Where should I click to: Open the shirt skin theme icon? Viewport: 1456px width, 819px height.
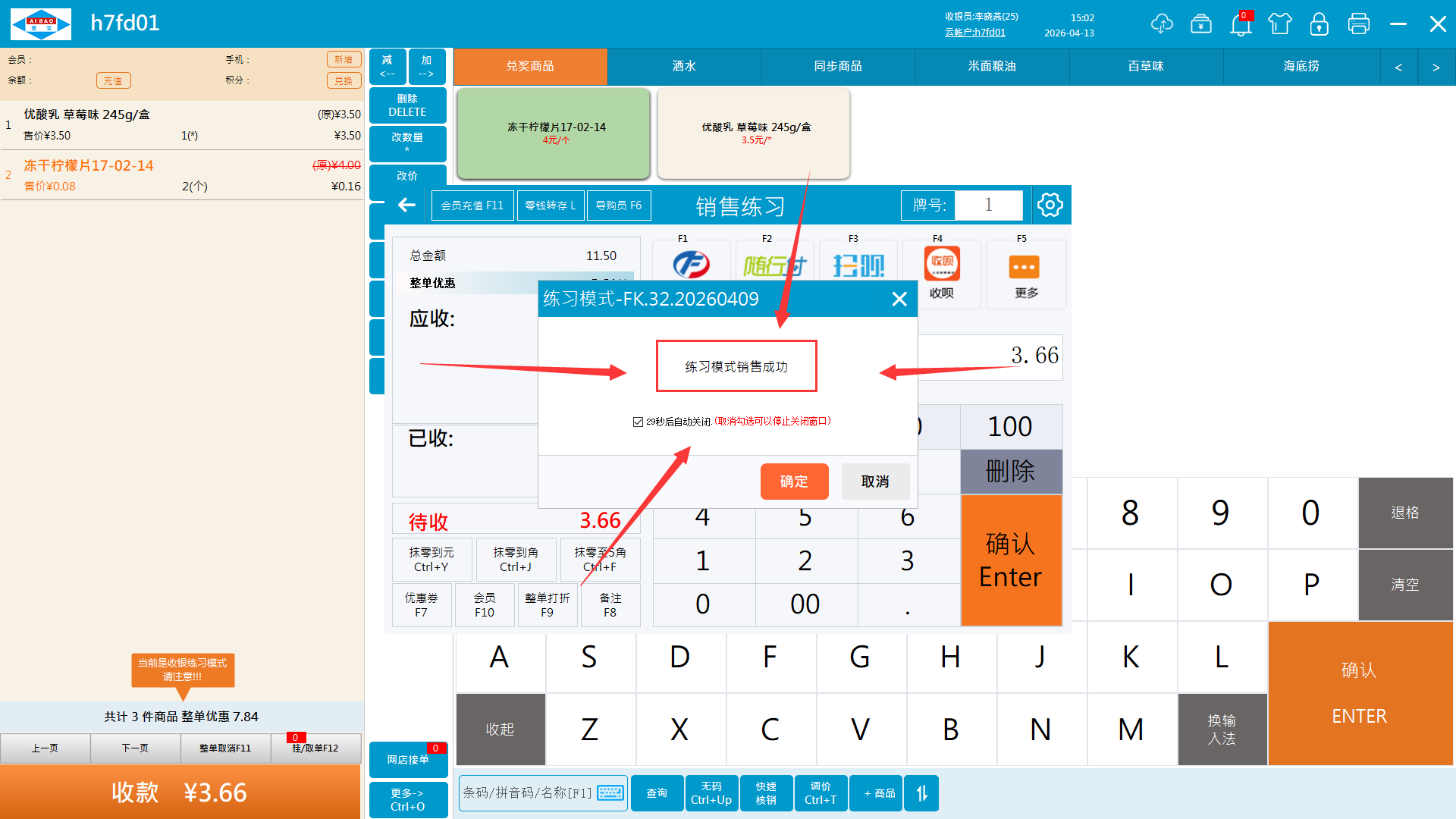[1279, 24]
